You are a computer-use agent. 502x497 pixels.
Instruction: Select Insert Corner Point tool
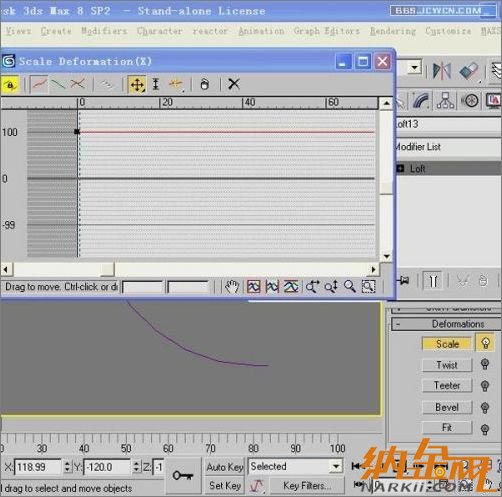(176, 84)
